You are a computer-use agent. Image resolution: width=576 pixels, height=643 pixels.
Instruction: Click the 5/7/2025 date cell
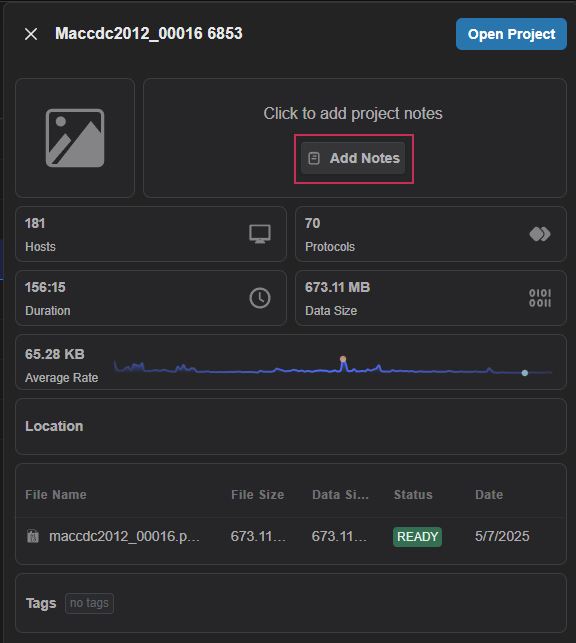[502, 536]
